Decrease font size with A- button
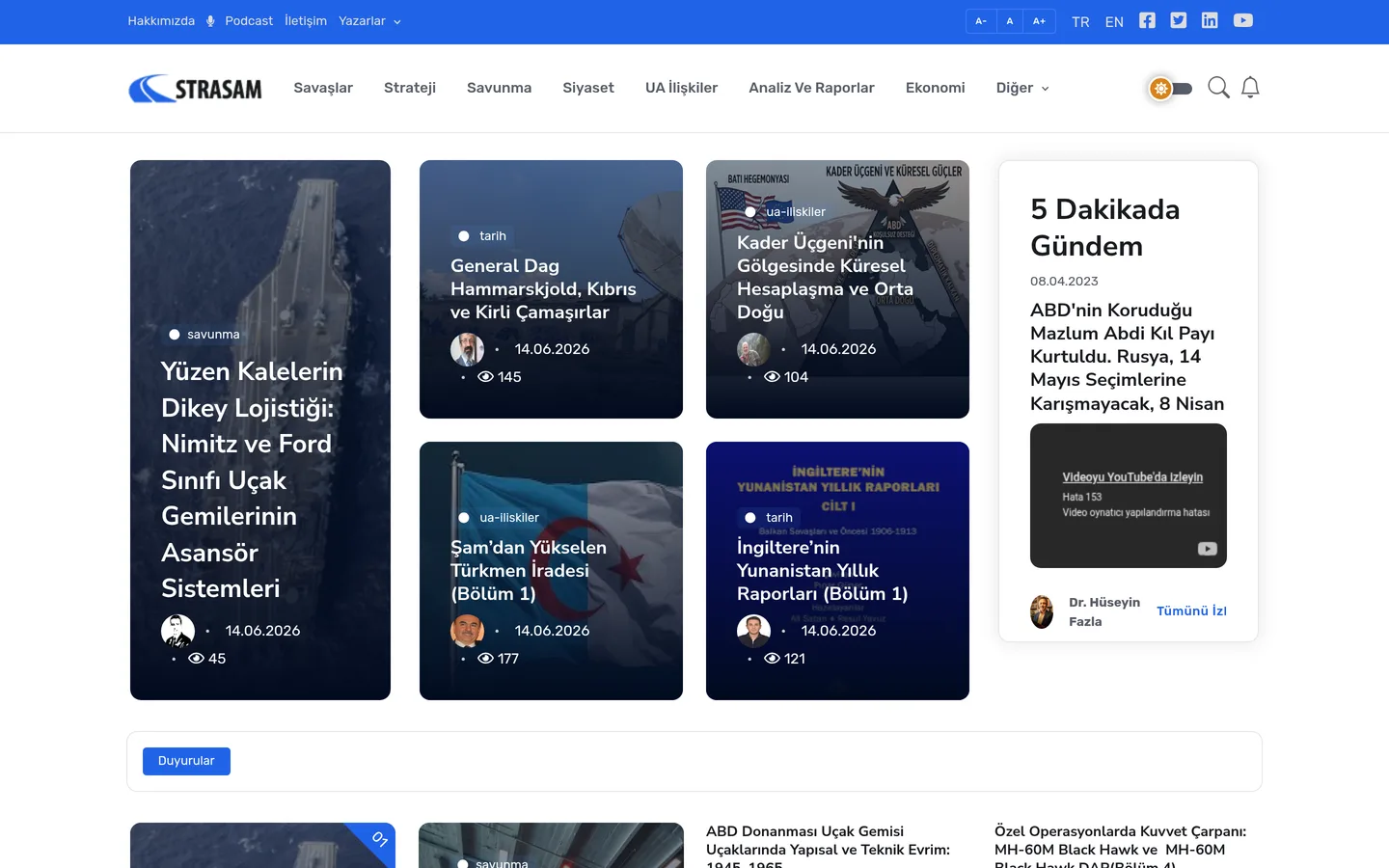Image resolution: width=1389 pixels, height=868 pixels. point(981,21)
